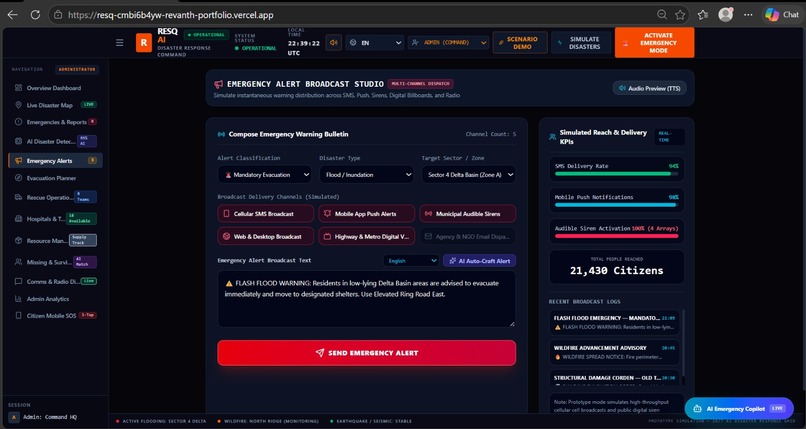Toggle Highway & Metro Digital channel

(367, 236)
